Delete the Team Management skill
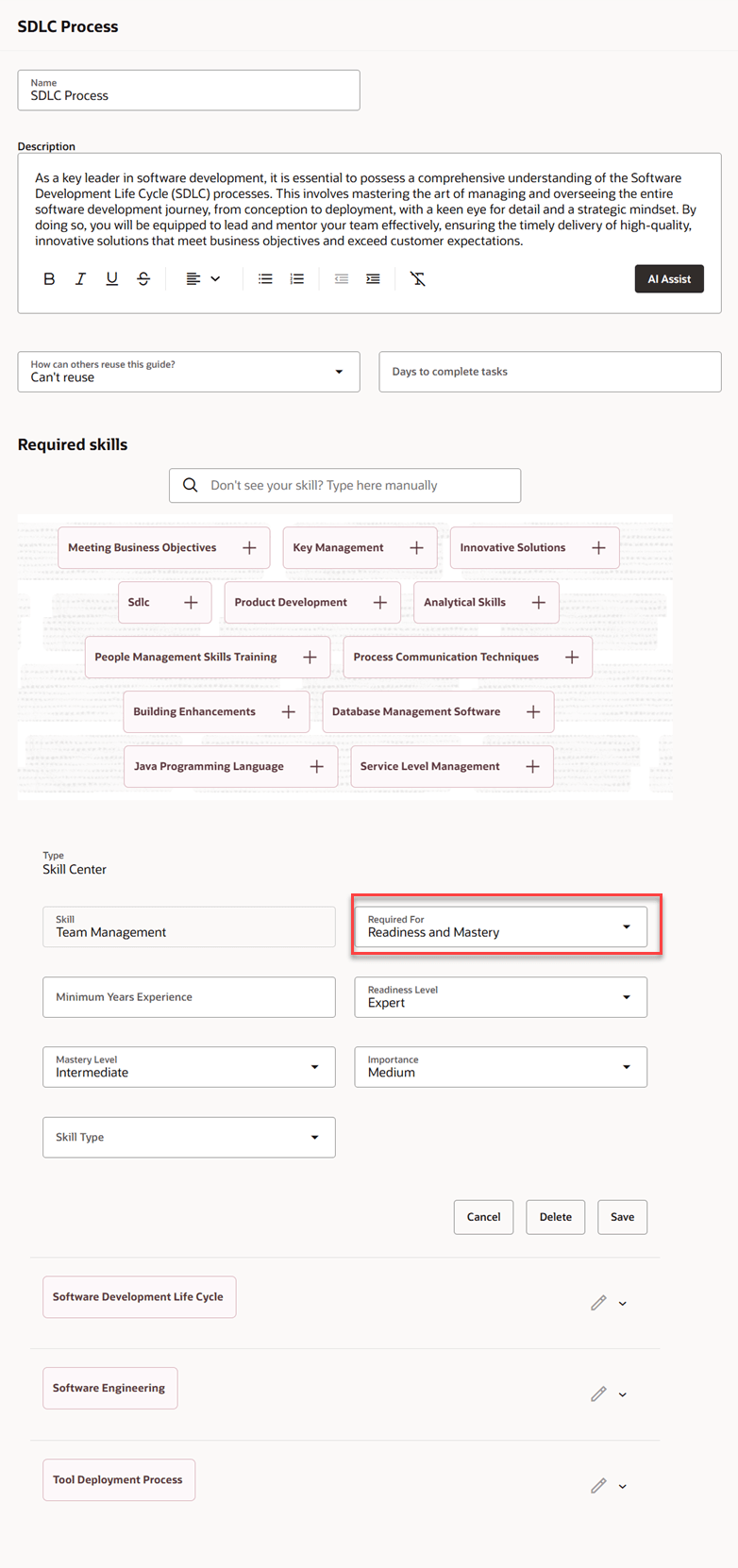Image resolution: width=738 pixels, height=1568 pixels. click(556, 1217)
